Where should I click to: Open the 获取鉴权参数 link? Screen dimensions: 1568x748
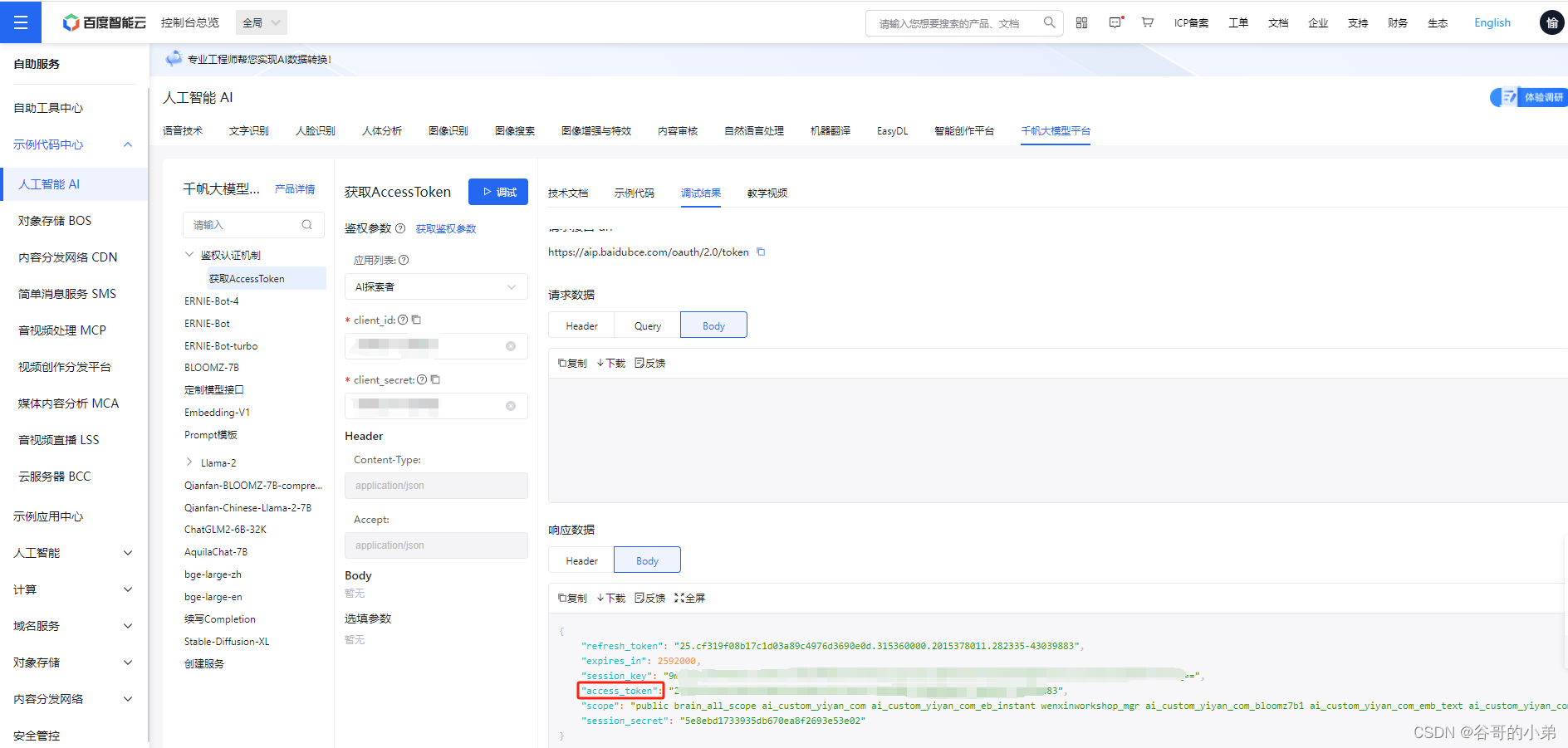pyautogui.click(x=446, y=228)
